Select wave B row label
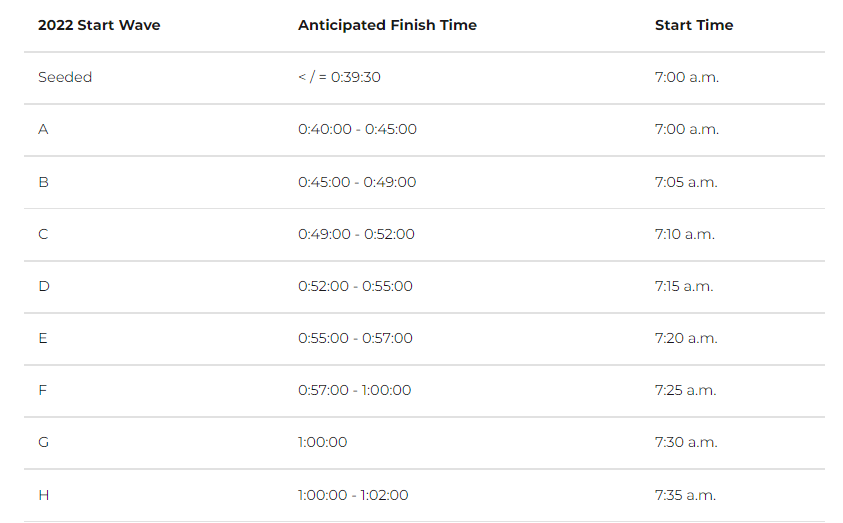The height and width of the screenshot is (523, 843). pos(44,182)
